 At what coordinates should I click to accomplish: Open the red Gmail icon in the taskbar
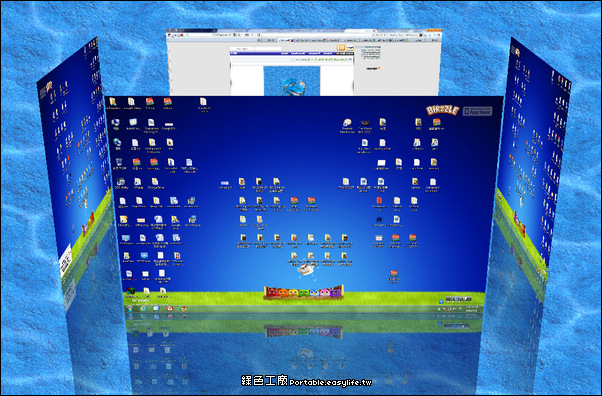(170, 308)
